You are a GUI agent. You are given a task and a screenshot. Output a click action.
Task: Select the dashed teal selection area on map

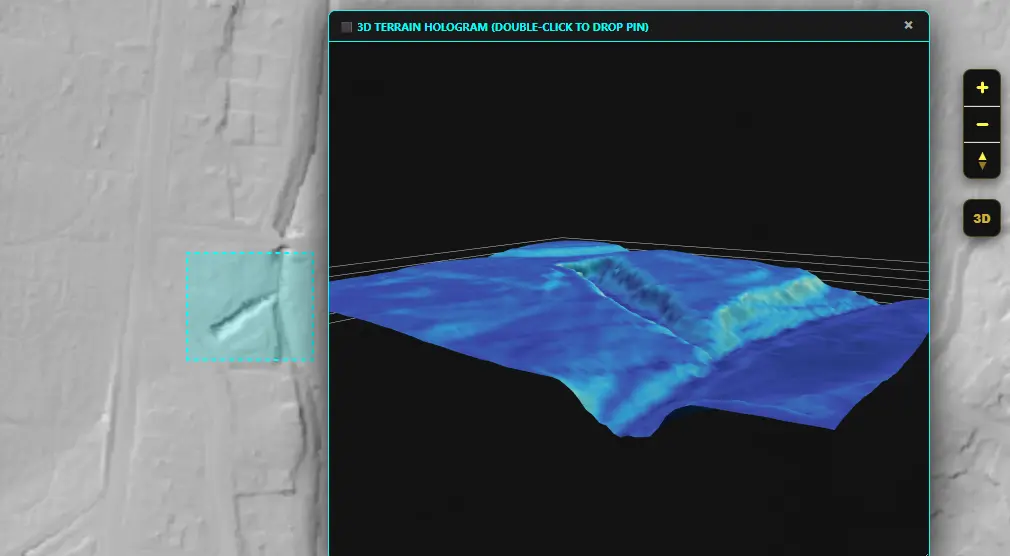[x=250, y=307]
